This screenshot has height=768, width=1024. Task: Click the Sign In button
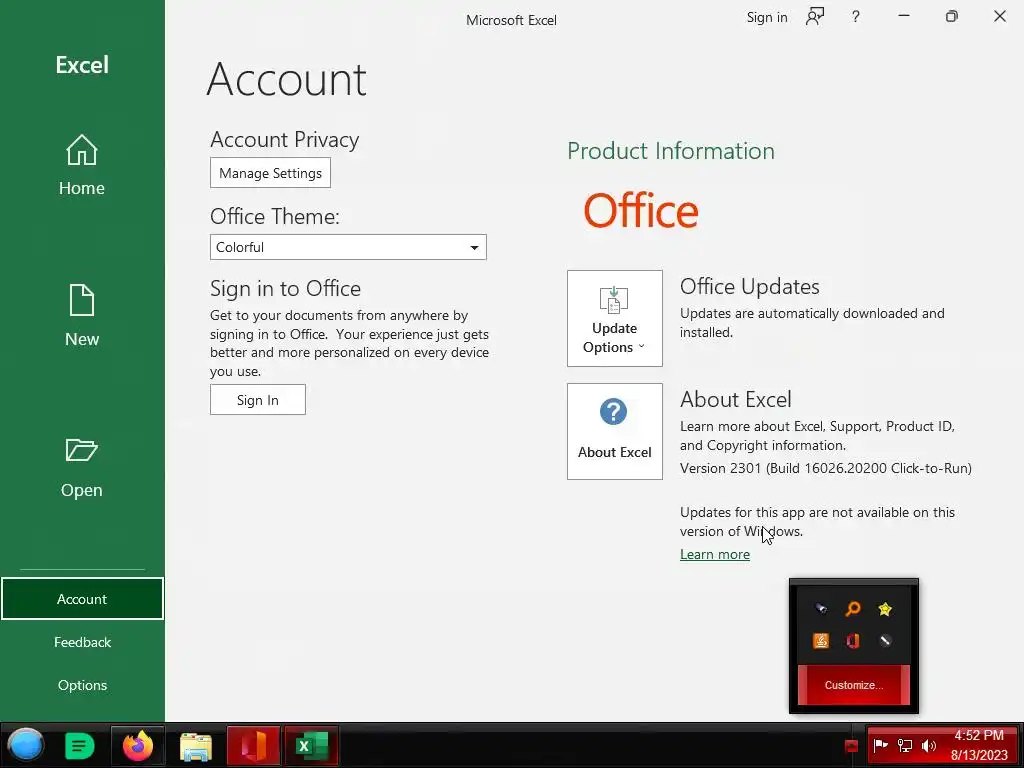coord(258,400)
